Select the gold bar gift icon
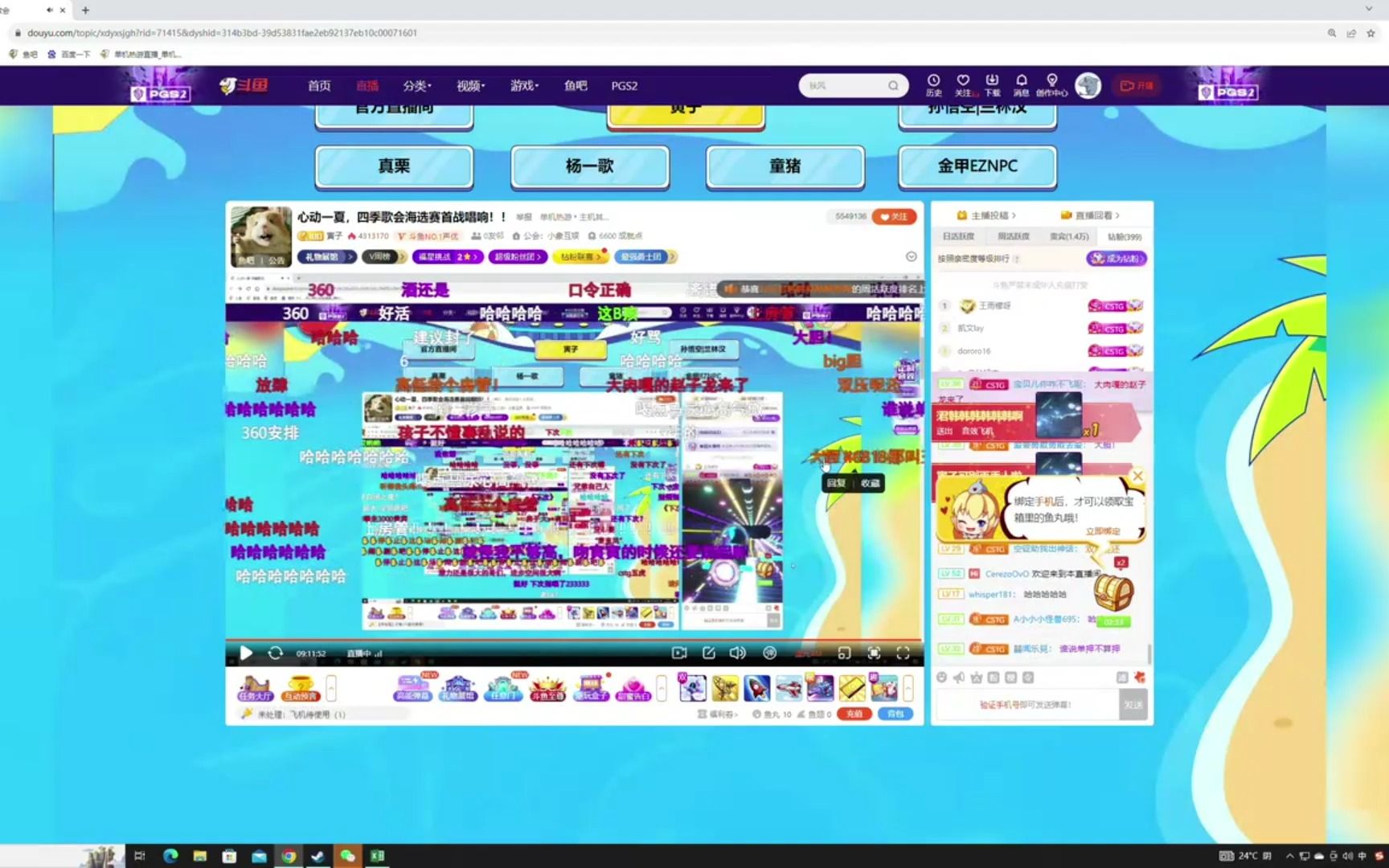Screen dimensions: 1389x868 (852, 688)
